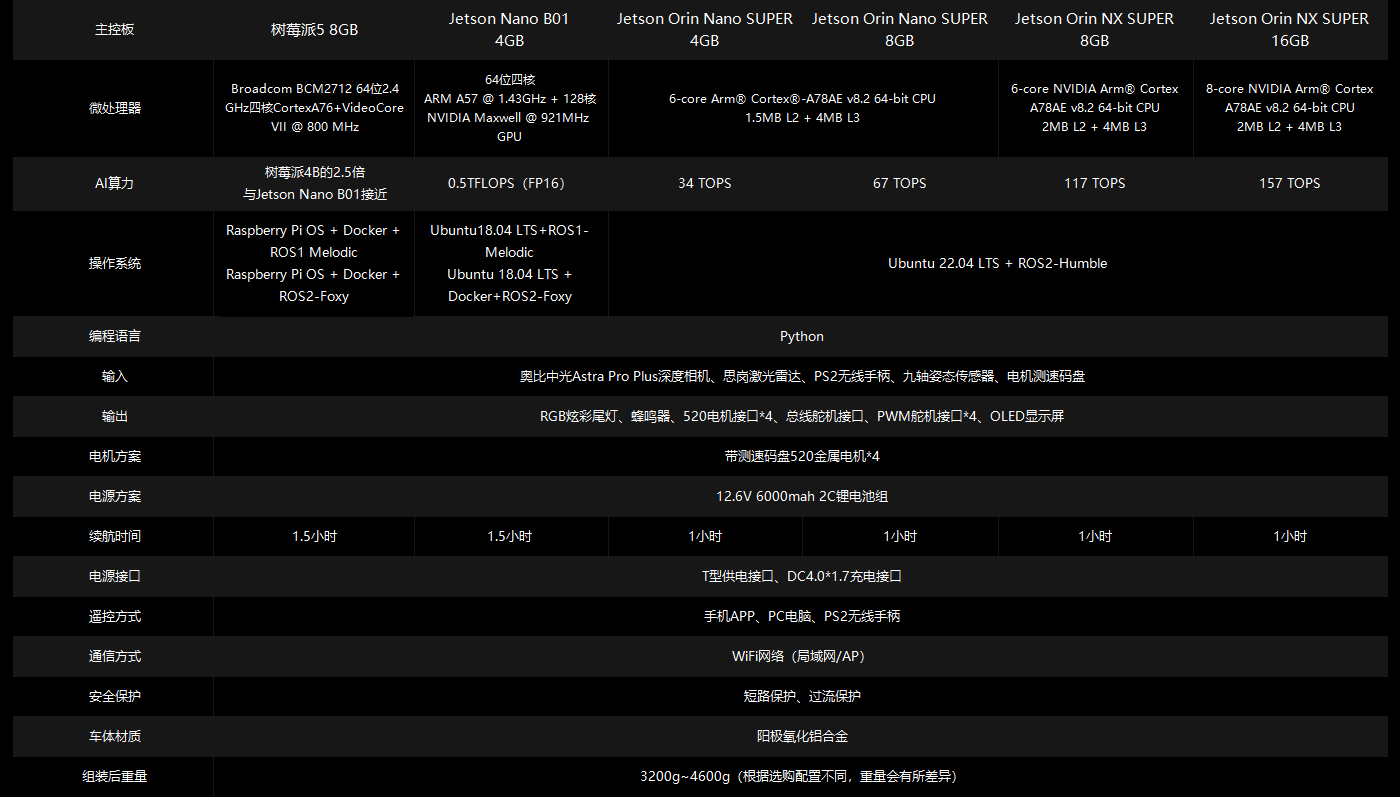Click the 电机方案 row label
This screenshot has width=1400, height=797.
point(114,456)
